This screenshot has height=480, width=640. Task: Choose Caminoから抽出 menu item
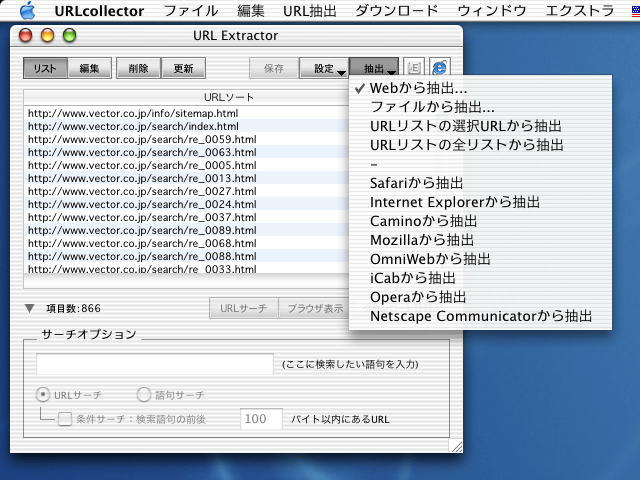point(480,221)
